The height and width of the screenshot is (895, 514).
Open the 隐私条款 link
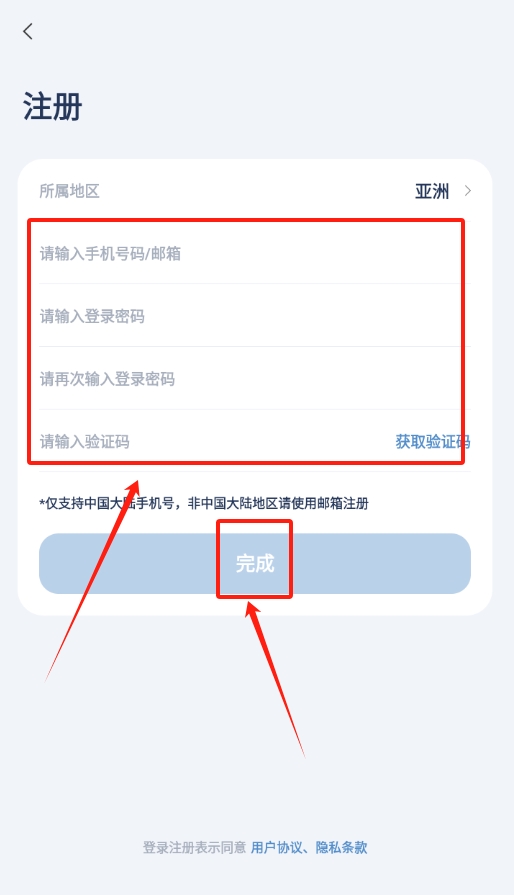[x=341, y=847]
